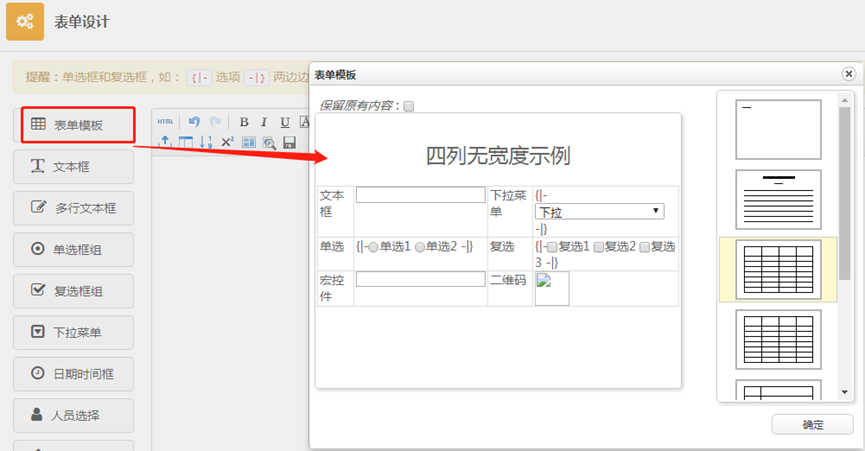Screen dimensions: 865x451
Task: Toggle HTML source view in editor
Action: coord(165,122)
